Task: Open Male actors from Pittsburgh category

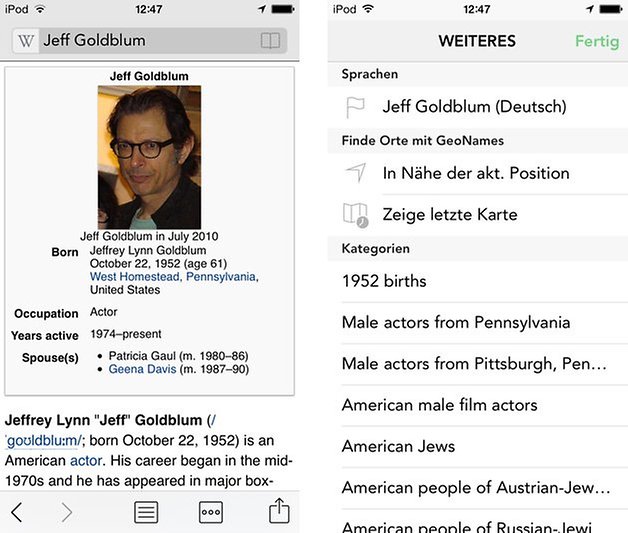Action: (x=478, y=364)
